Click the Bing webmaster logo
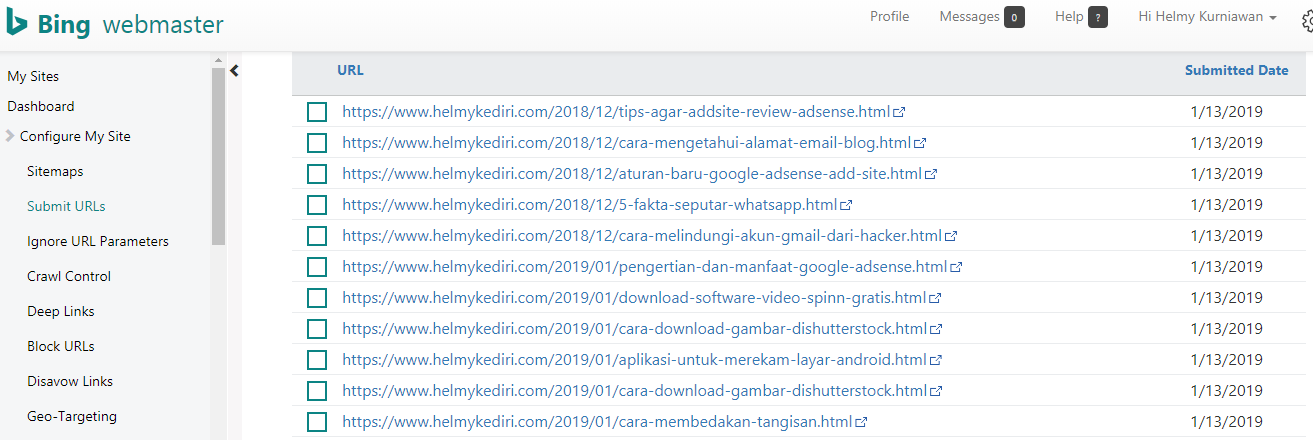1313x440 pixels. click(116, 25)
